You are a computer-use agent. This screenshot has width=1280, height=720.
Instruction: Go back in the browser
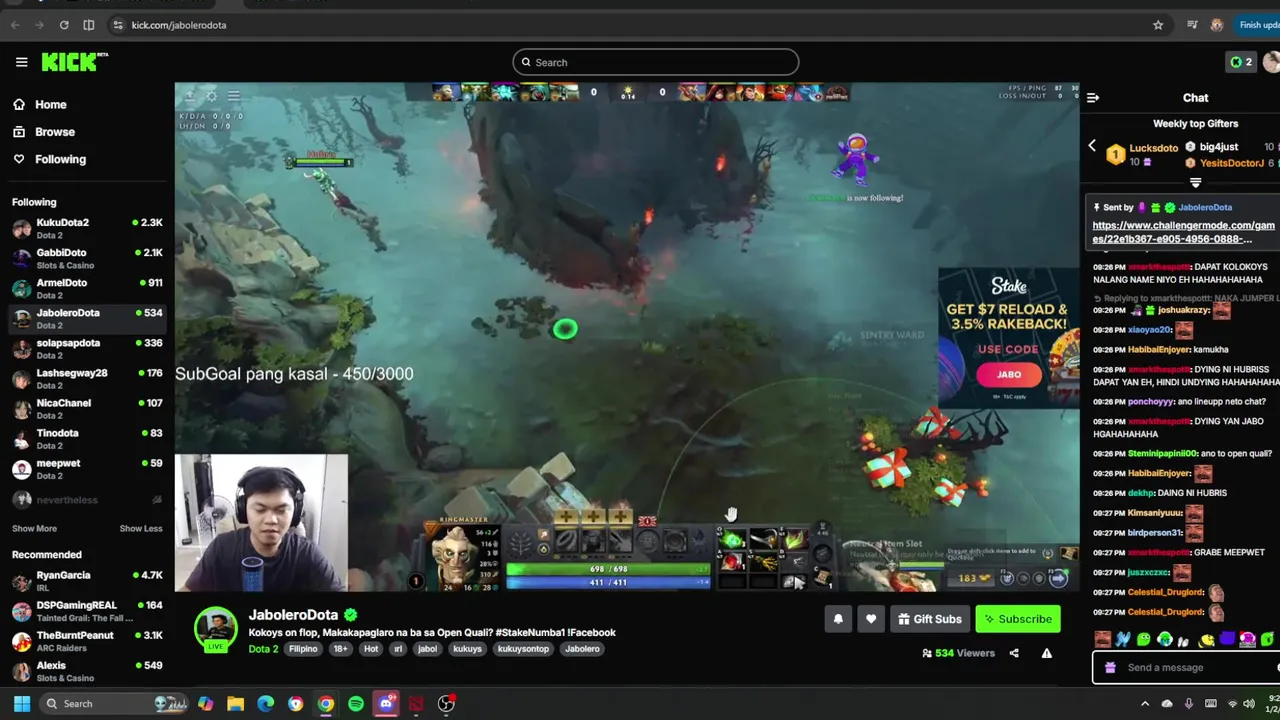click(x=15, y=25)
